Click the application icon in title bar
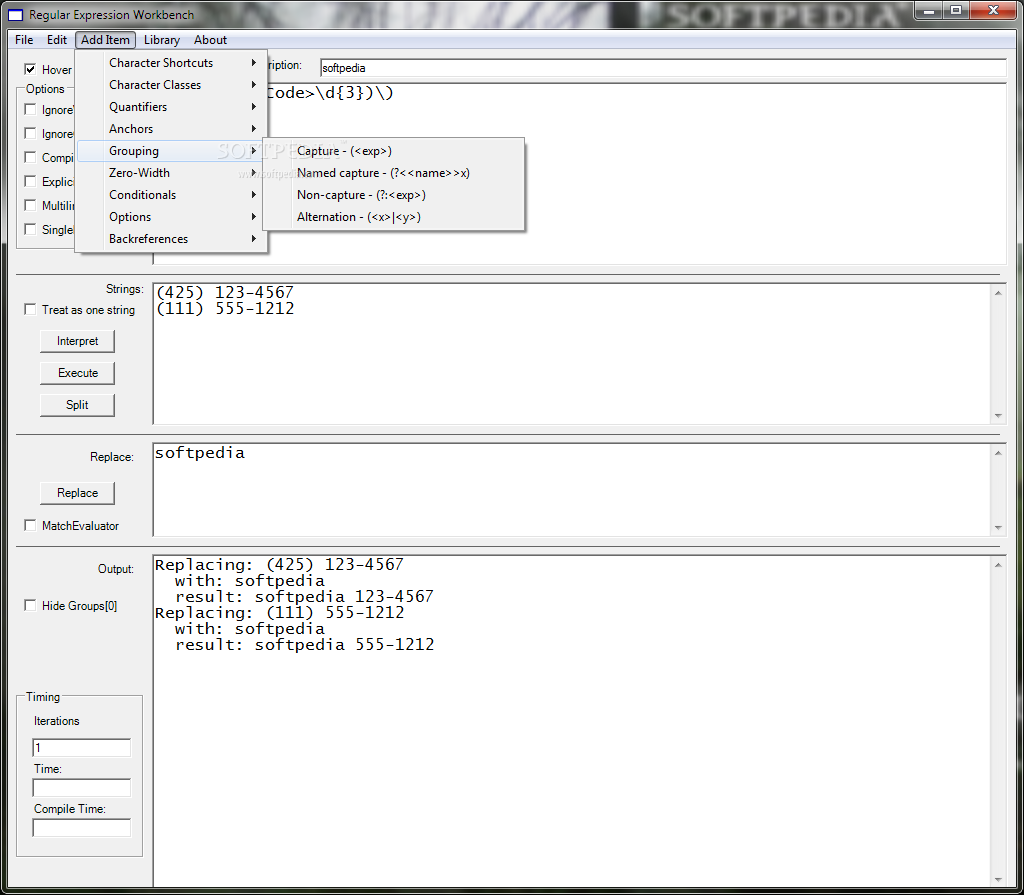 16,14
